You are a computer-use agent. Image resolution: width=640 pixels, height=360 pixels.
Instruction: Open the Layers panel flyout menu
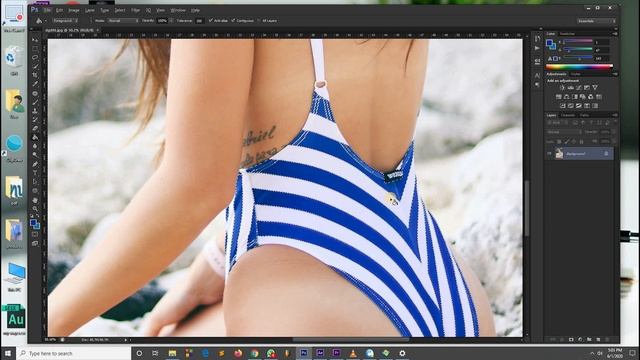pos(615,115)
